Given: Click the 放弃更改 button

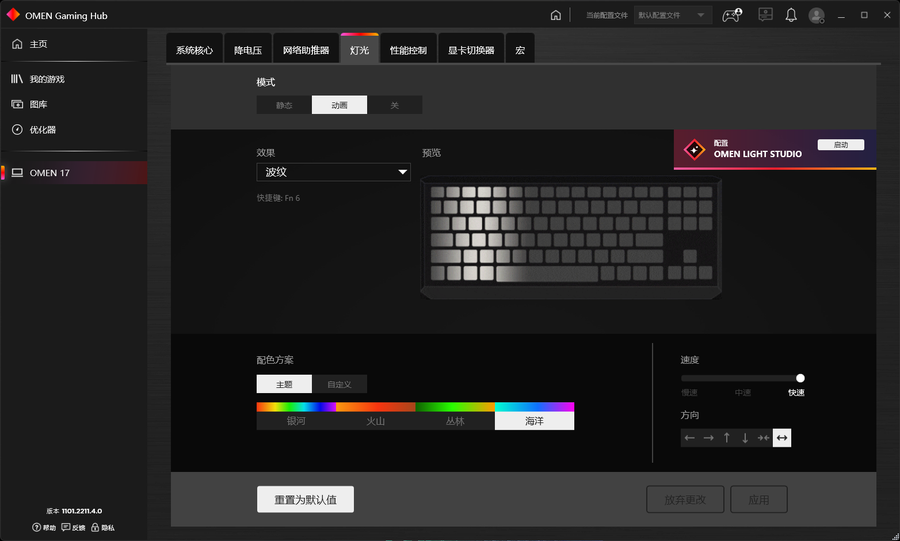Looking at the screenshot, I should 685,500.
